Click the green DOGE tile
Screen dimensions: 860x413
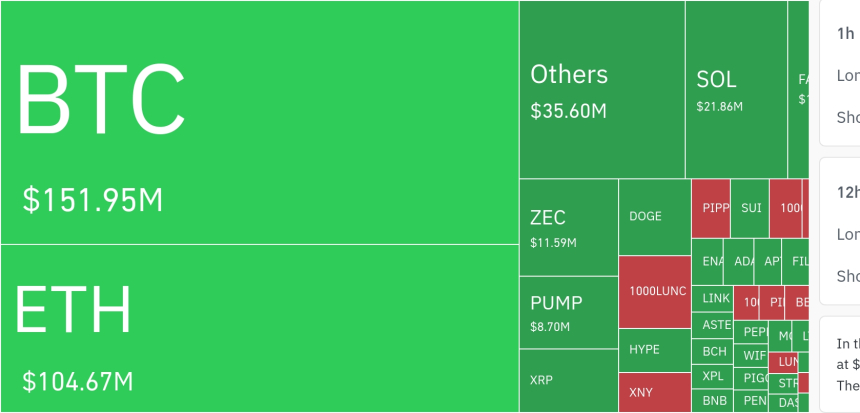click(654, 217)
